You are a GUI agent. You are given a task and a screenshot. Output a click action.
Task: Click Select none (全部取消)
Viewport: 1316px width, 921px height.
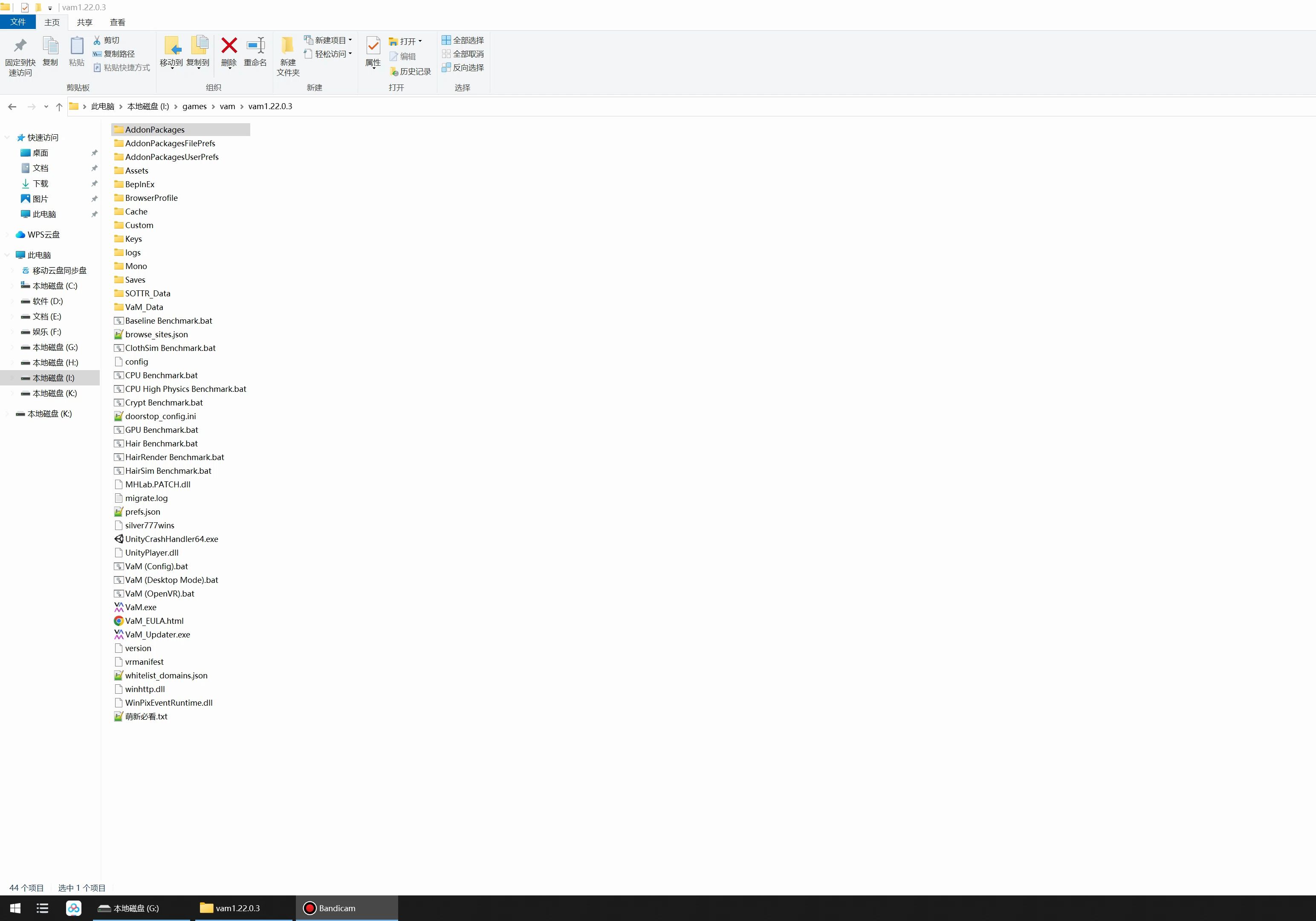click(463, 54)
